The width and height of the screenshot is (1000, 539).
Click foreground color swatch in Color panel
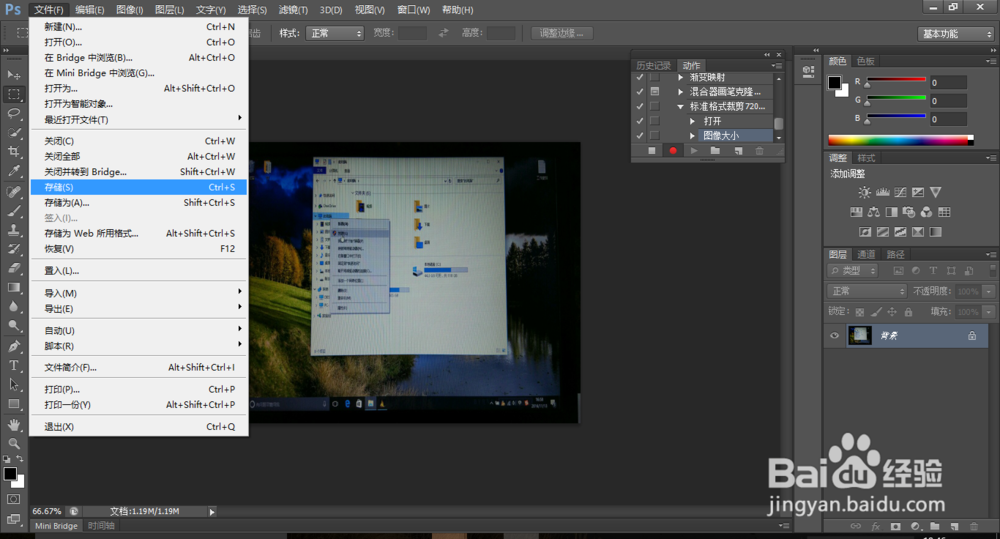pos(834,82)
